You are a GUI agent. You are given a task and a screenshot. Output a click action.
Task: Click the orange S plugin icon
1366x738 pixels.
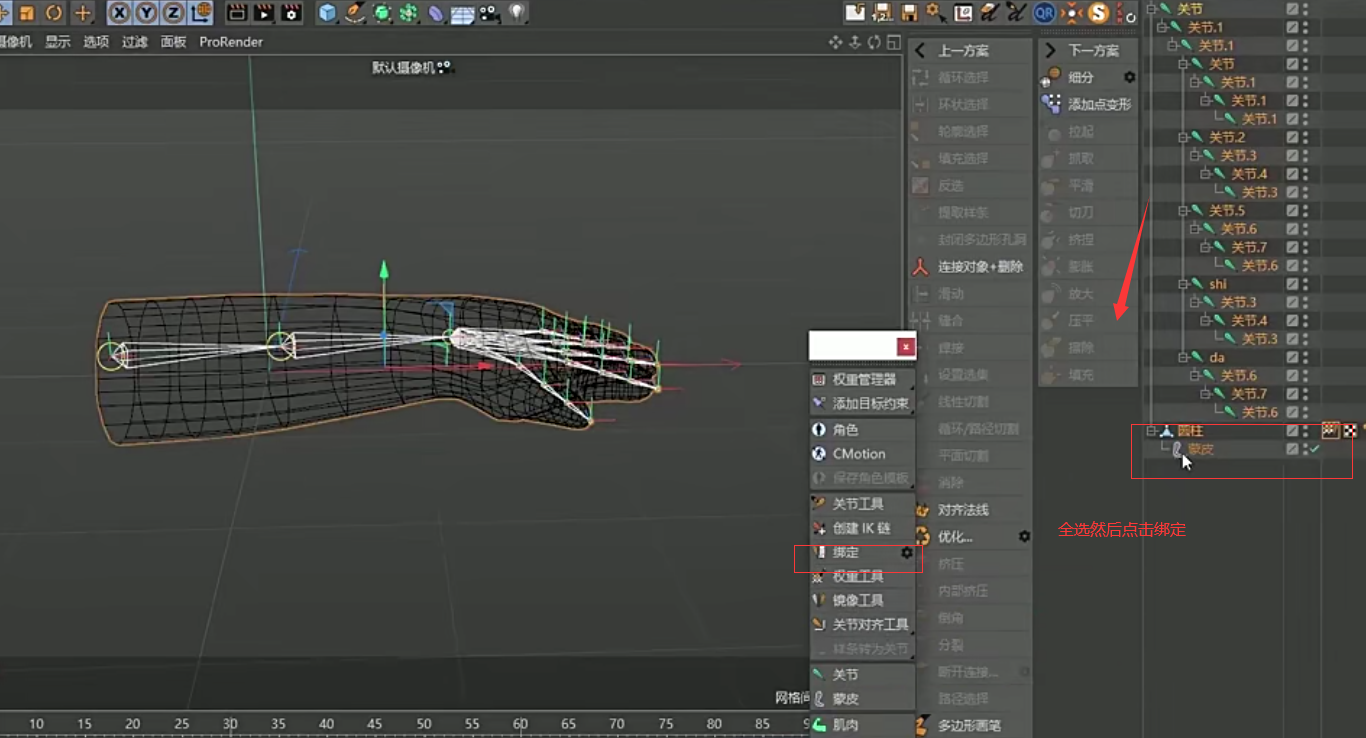pyautogui.click(x=1099, y=13)
